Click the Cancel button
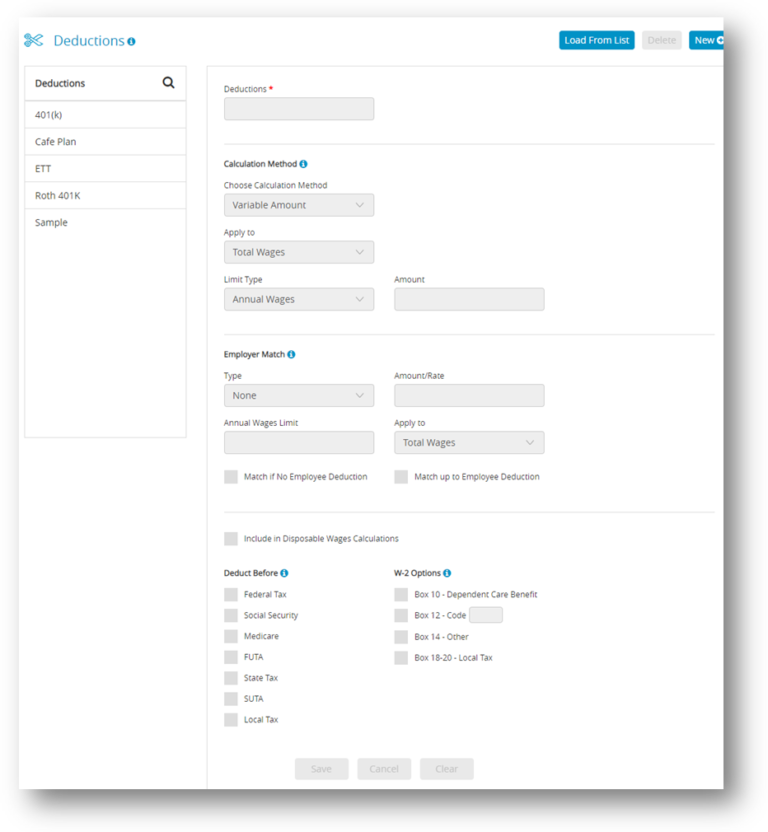The width and height of the screenshot is (768, 832). (x=384, y=769)
